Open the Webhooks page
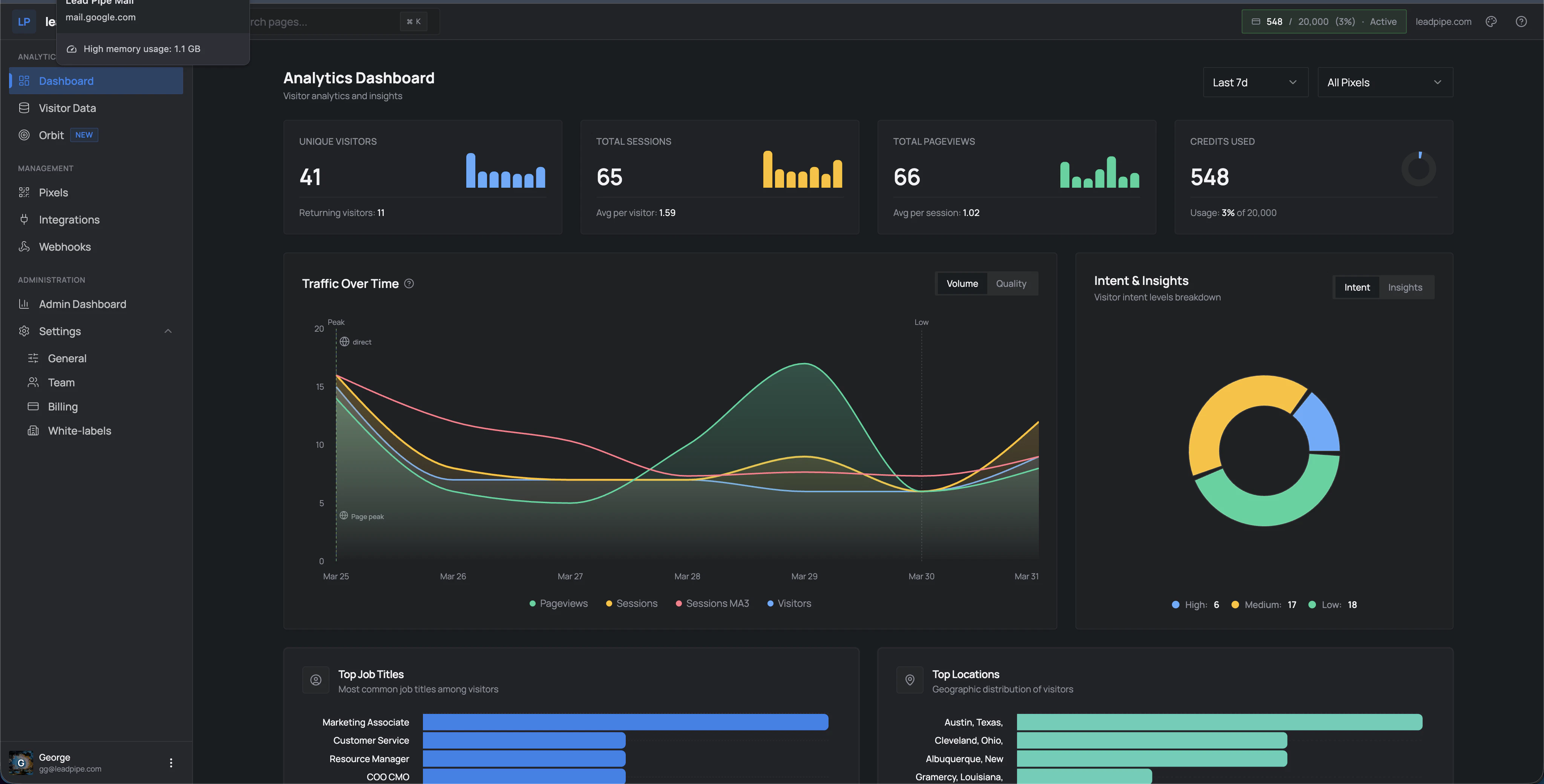Screen dimensions: 1544x784 [x=65, y=247]
